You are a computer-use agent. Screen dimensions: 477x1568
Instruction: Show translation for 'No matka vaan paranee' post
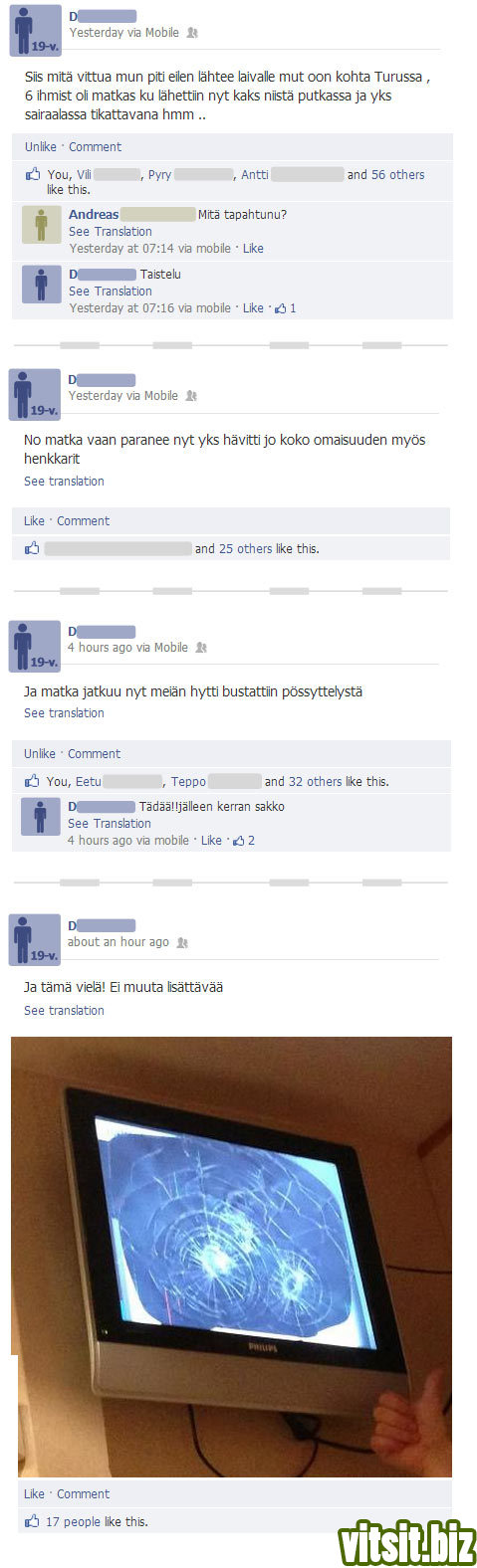coord(64,482)
